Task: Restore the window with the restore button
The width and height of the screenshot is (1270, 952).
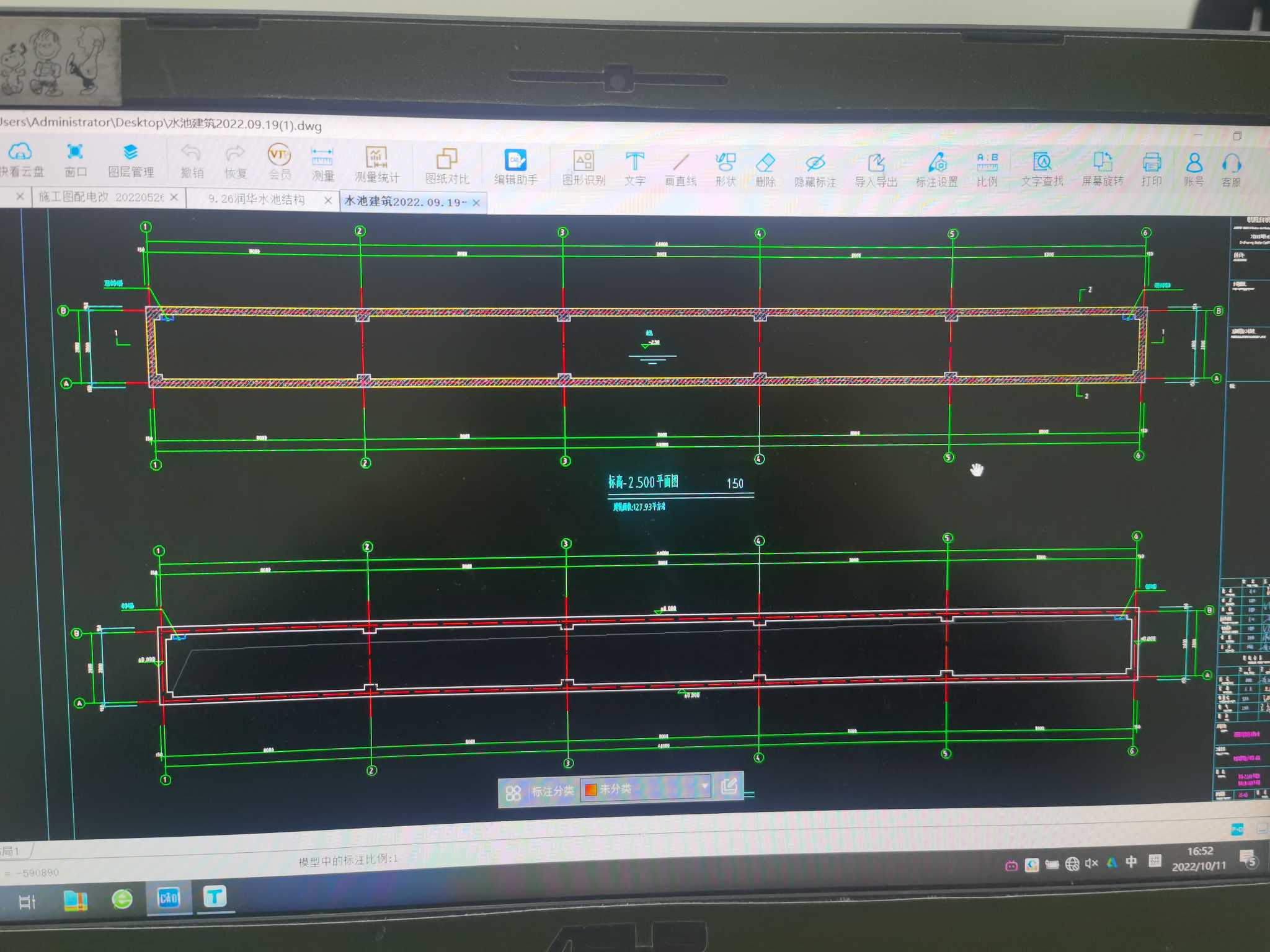Action: [1237, 136]
